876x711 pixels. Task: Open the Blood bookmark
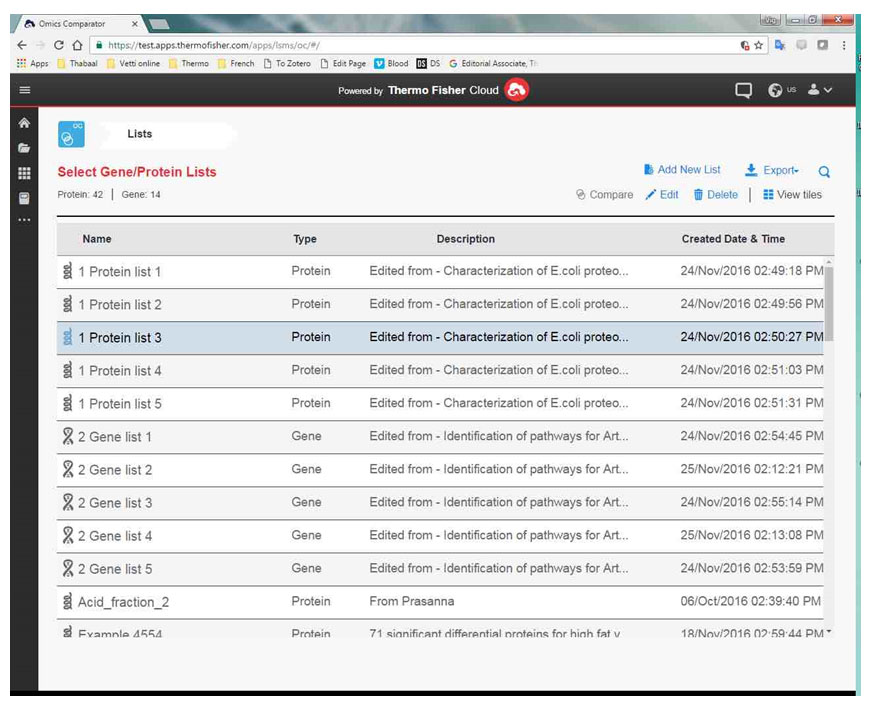(x=392, y=63)
